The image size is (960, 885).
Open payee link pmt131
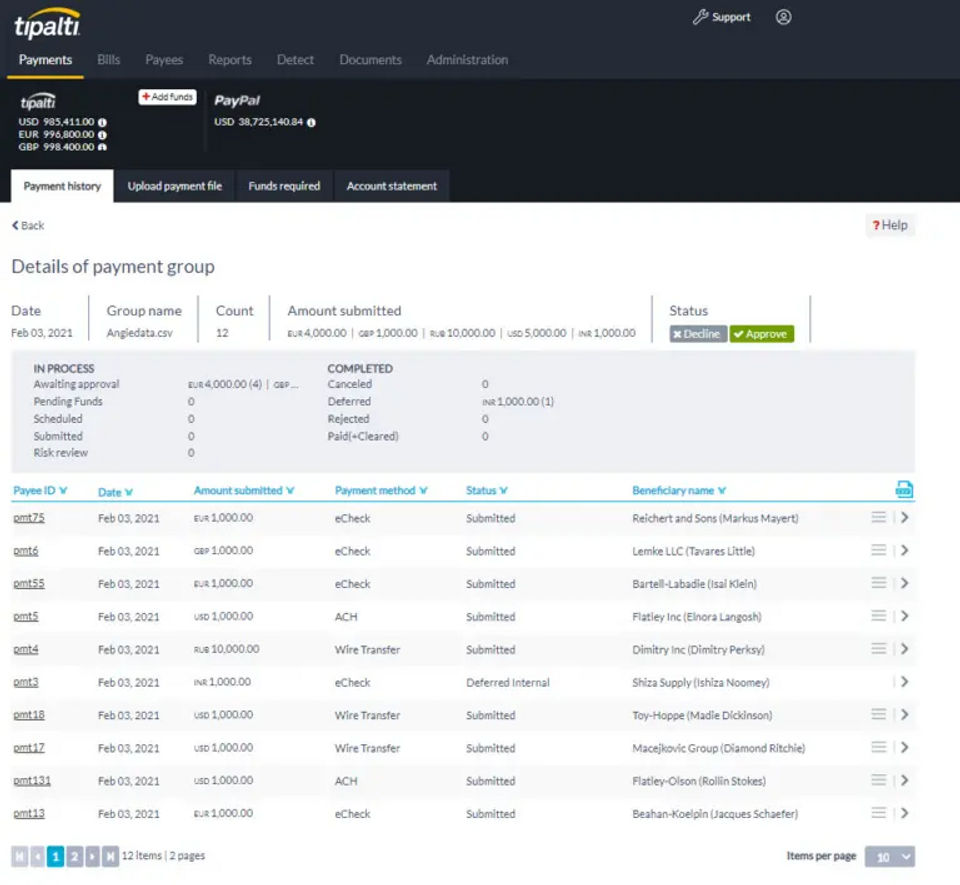coord(32,780)
